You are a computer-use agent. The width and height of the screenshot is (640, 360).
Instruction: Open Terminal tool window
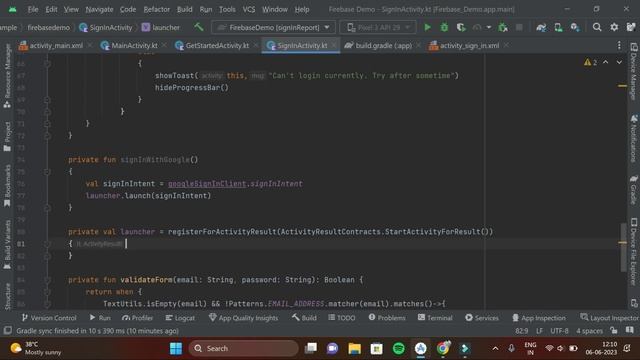(435, 318)
